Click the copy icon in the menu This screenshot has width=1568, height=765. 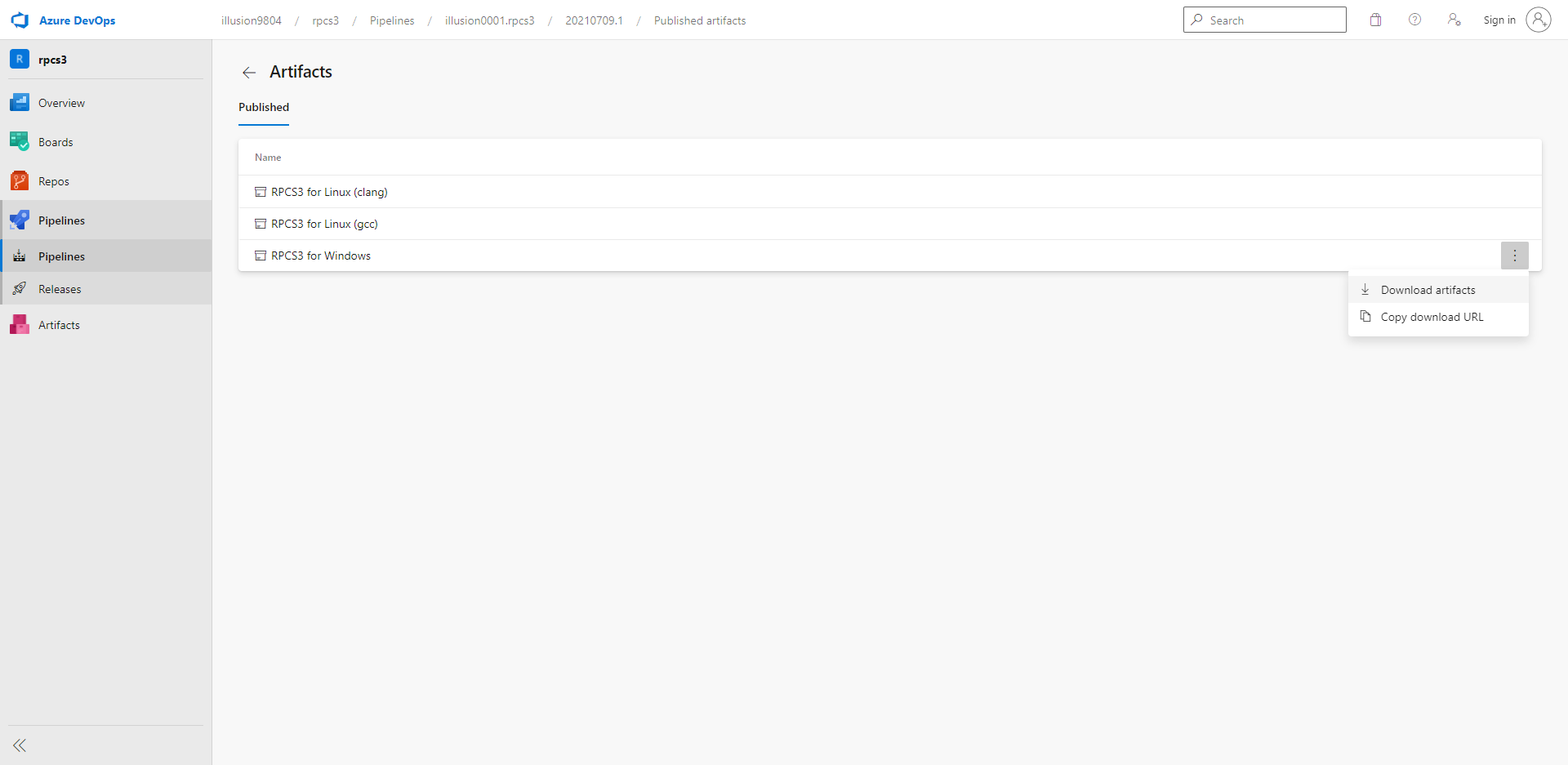(x=1365, y=317)
